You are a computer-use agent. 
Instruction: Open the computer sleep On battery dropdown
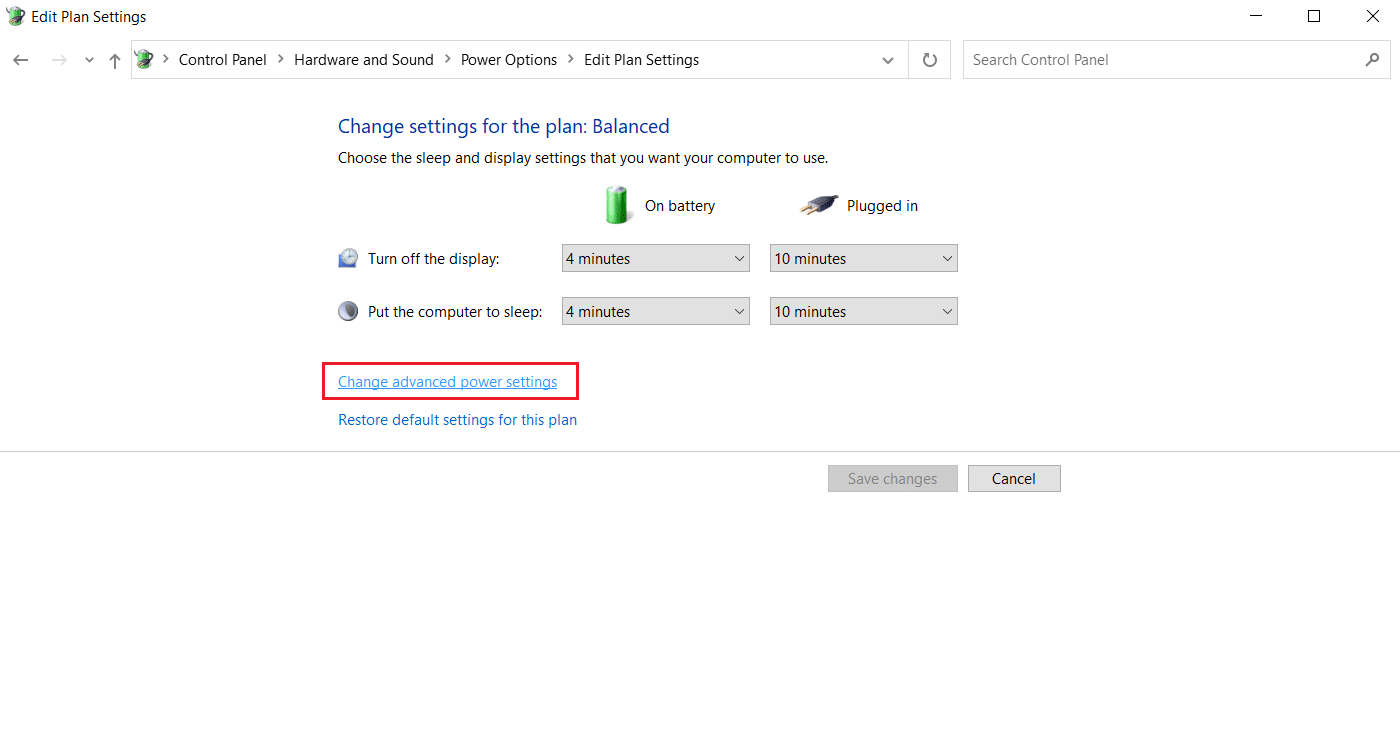click(x=656, y=311)
